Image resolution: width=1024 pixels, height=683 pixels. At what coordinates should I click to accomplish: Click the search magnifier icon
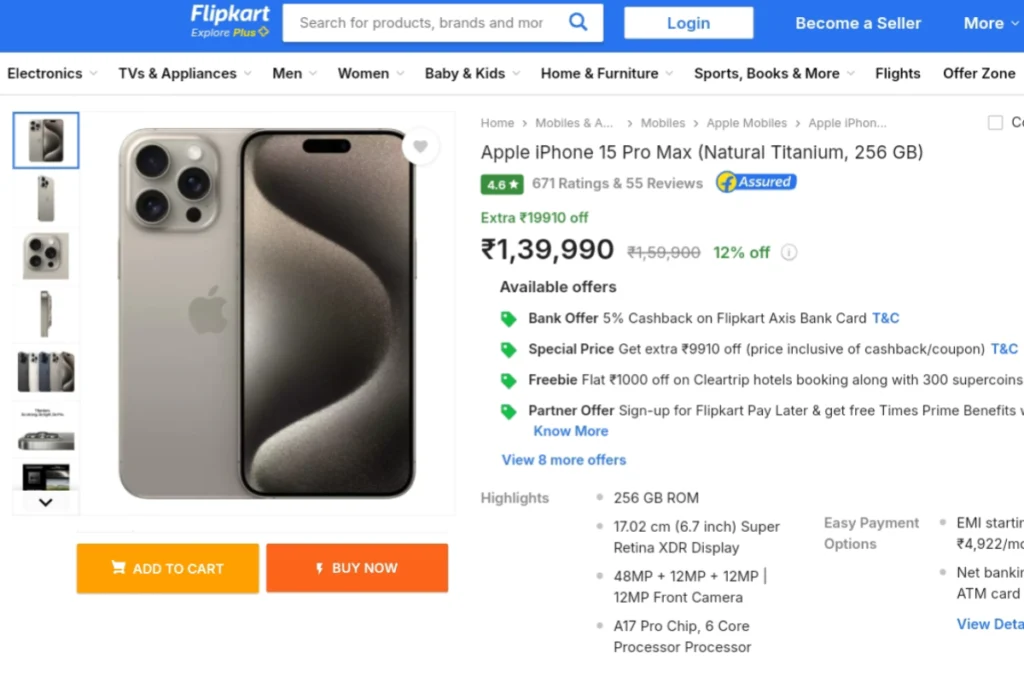coord(578,22)
